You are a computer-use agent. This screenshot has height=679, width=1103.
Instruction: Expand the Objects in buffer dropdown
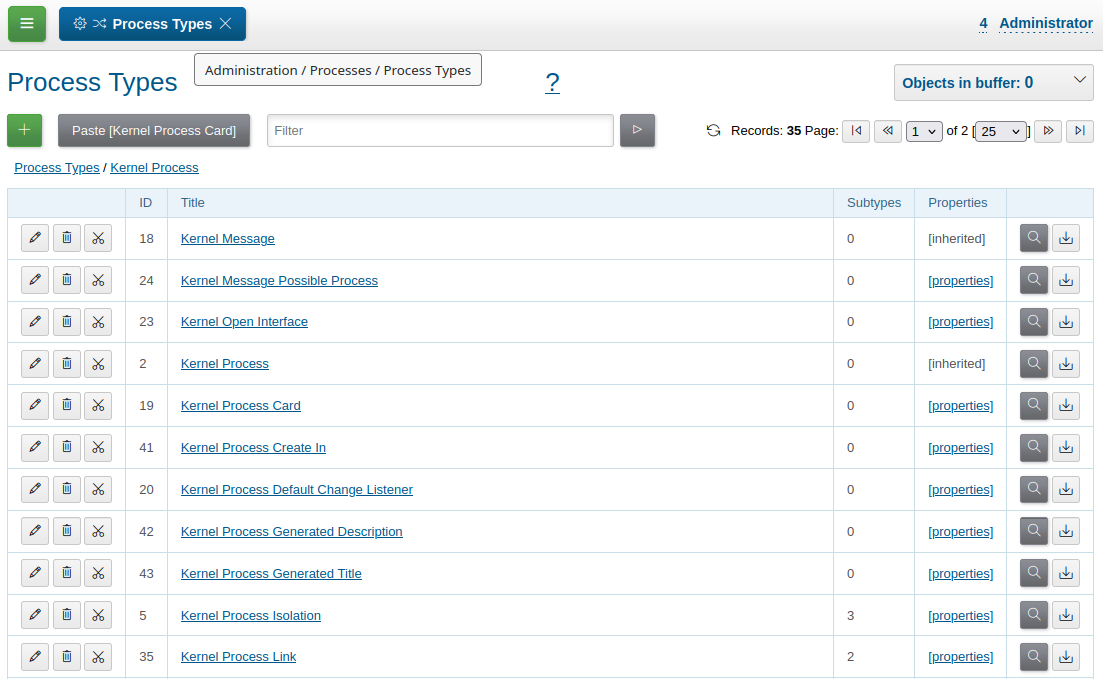[x=993, y=82]
